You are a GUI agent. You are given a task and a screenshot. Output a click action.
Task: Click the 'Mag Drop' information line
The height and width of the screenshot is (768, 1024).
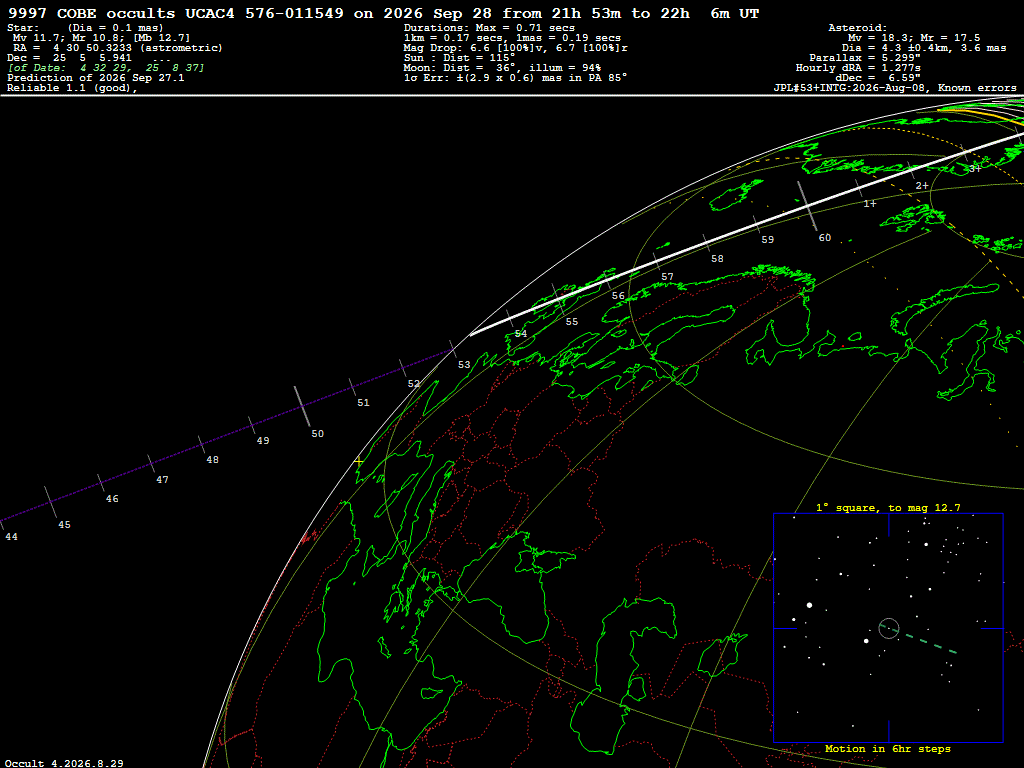pos(516,48)
